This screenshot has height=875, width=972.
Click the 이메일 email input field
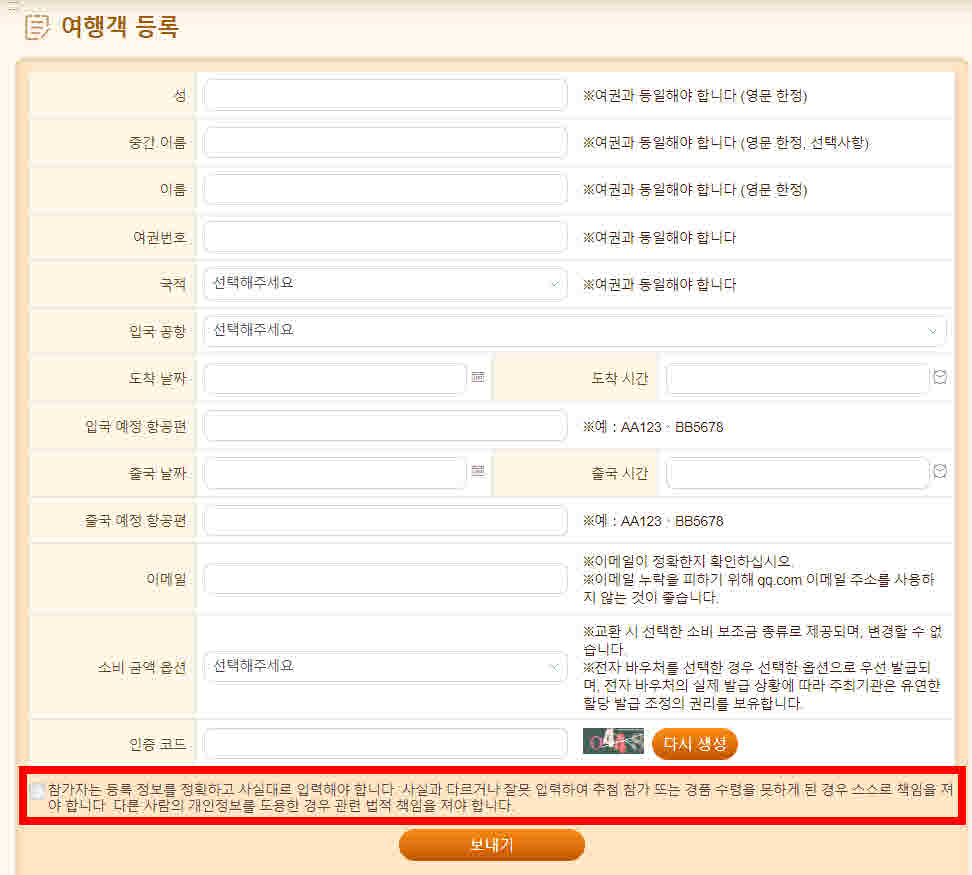[x=385, y=580]
